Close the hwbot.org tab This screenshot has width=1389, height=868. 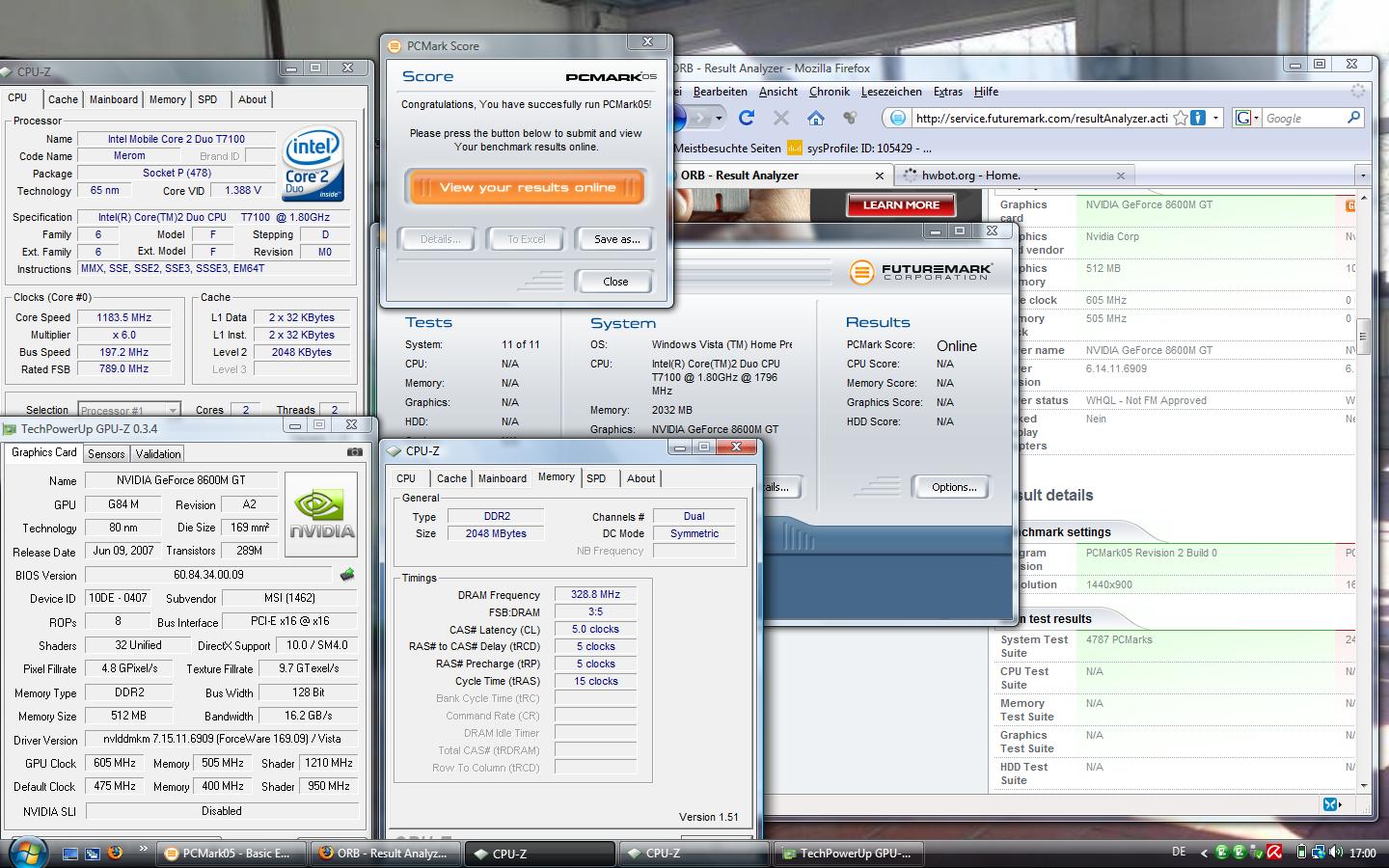coord(1120,176)
